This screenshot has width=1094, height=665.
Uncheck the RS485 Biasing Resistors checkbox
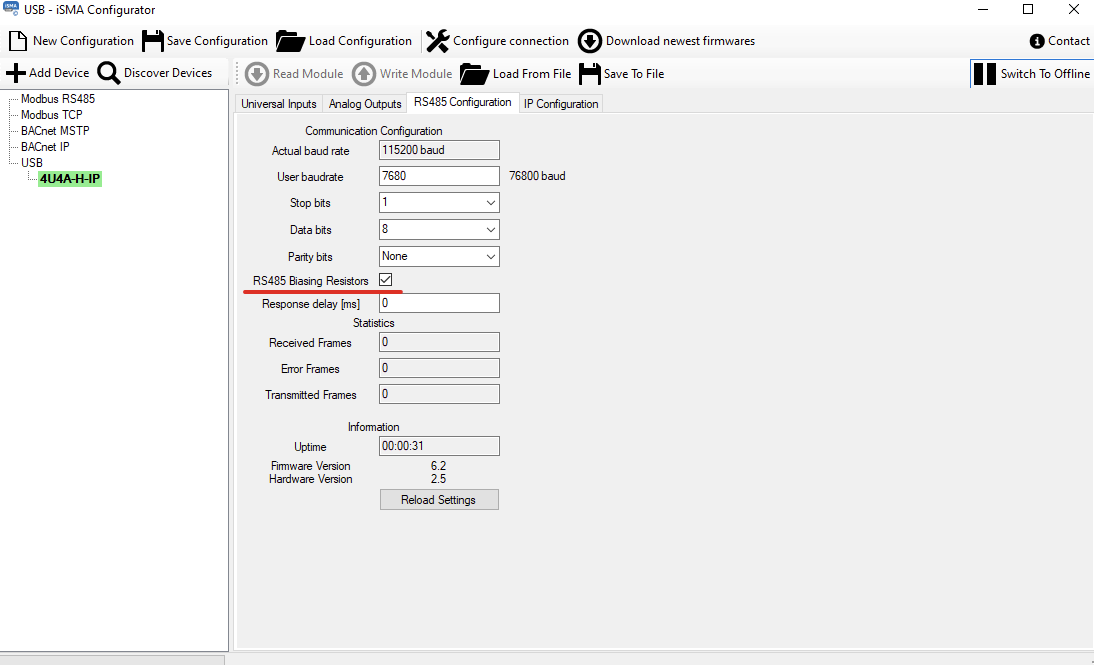tap(386, 280)
